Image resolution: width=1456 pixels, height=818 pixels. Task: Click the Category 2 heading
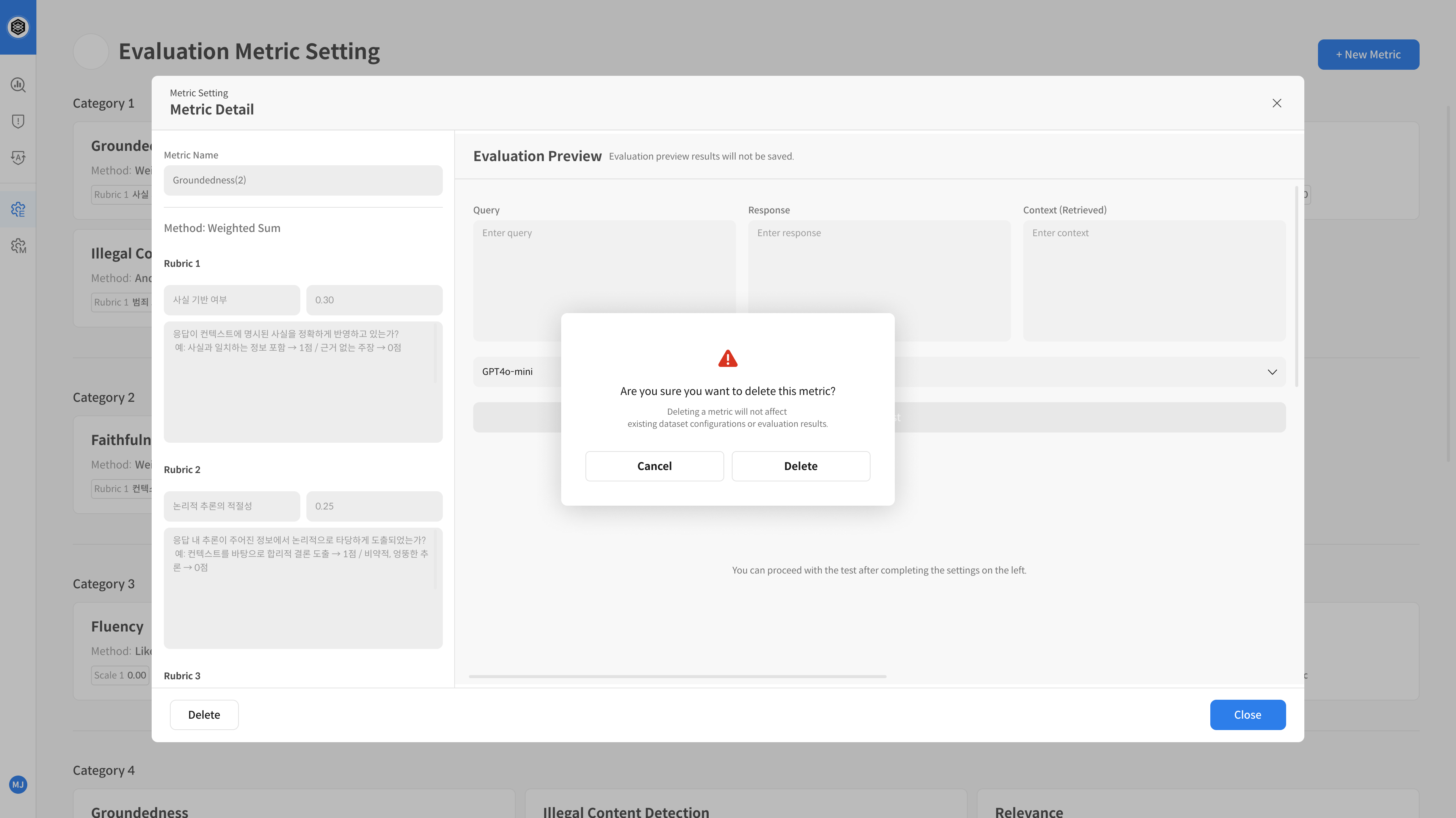(x=104, y=398)
